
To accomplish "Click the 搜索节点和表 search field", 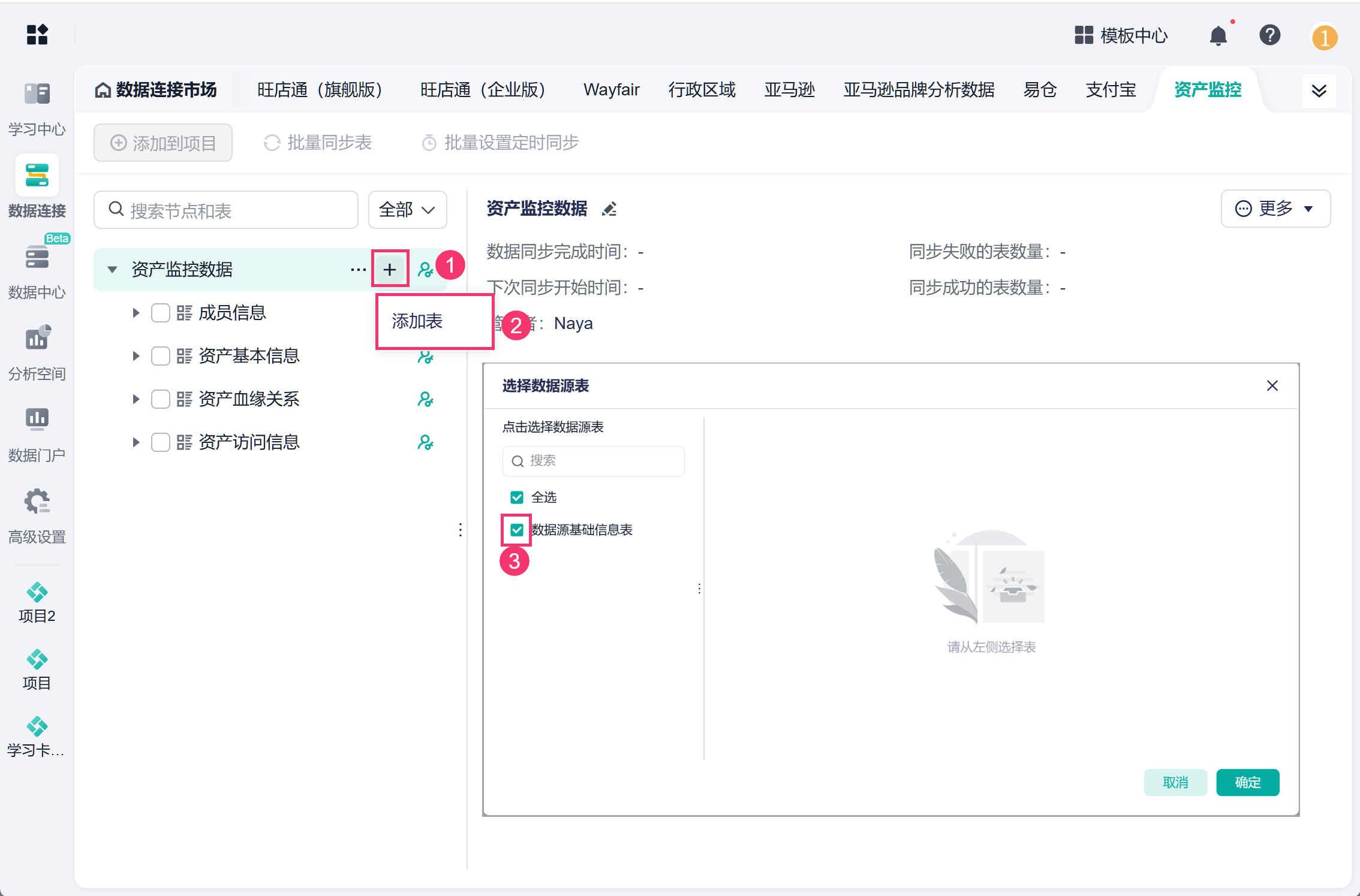I will 226,210.
